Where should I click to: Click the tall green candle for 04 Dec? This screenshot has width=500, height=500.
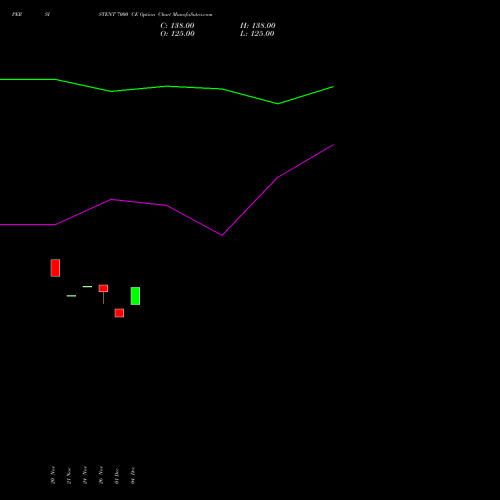pos(135,296)
